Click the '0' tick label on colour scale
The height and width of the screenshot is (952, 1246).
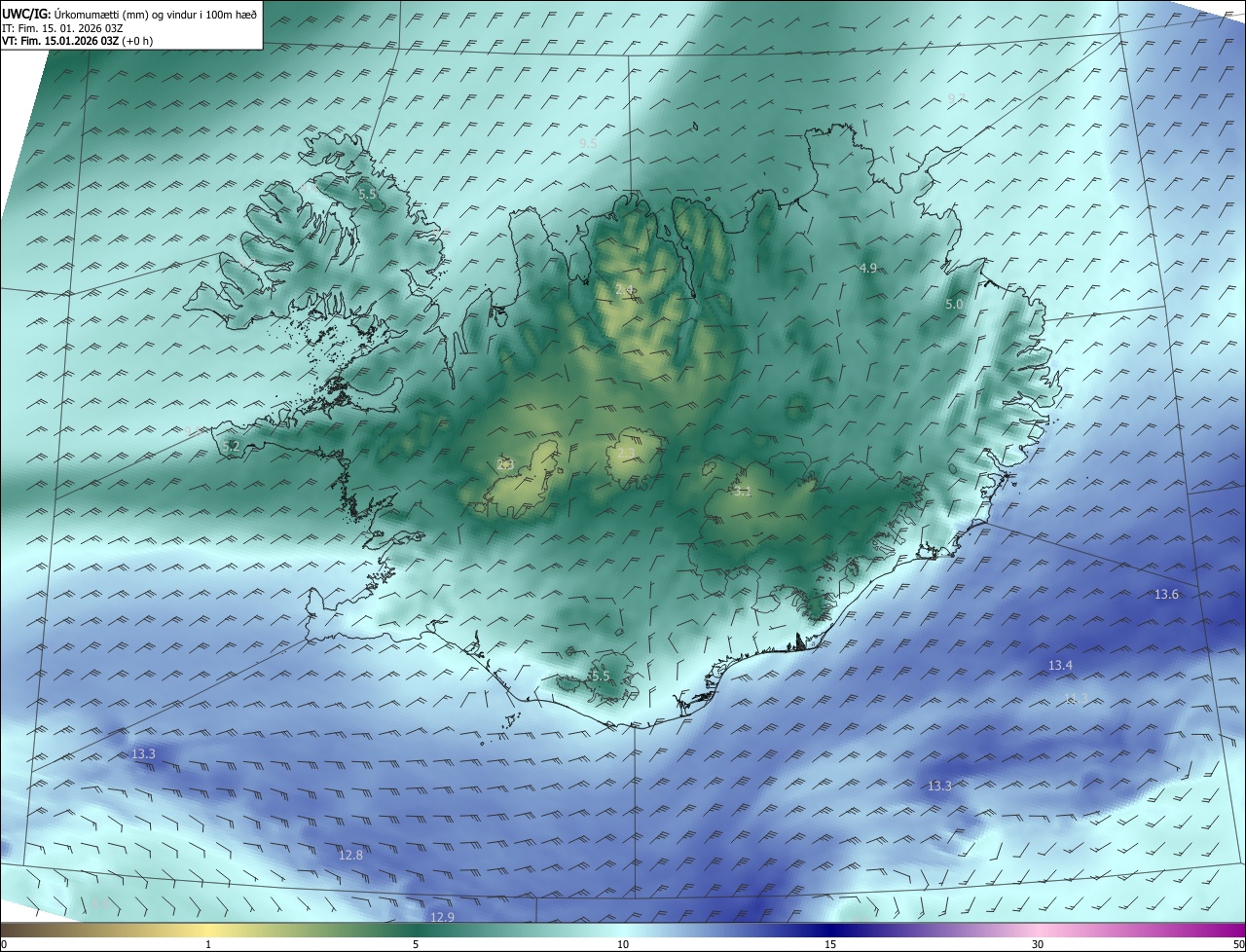[x=4, y=944]
